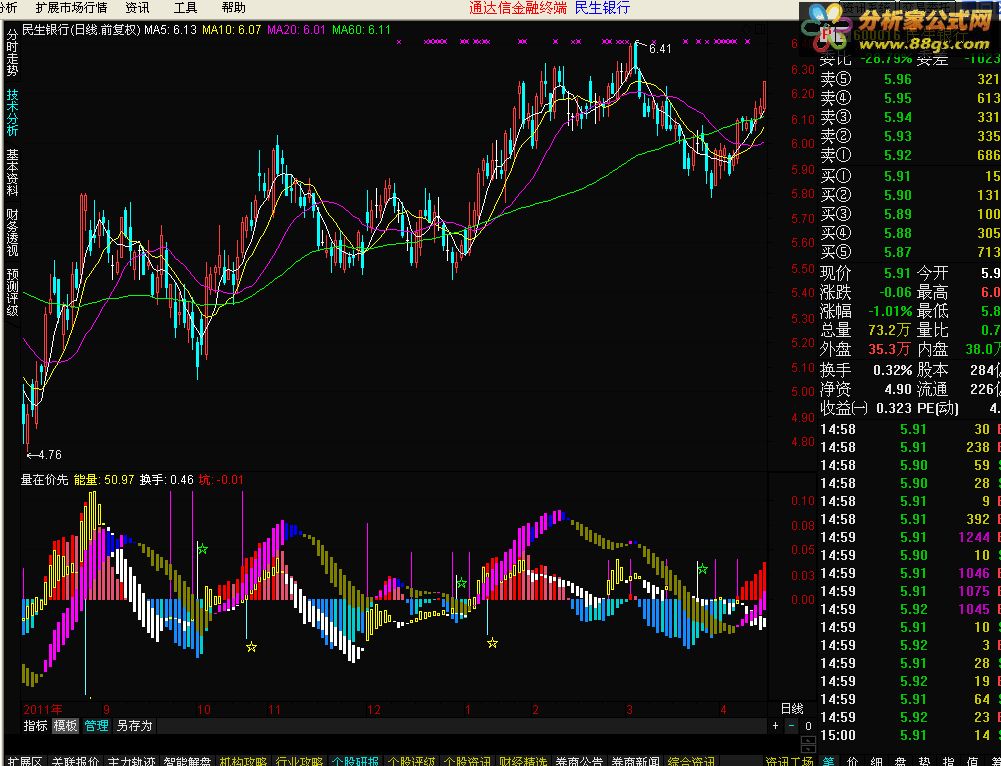Viewport: 1001px width, 766px height.
Task: Zoom out chart with the minus button
Action: tap(792, 726)
